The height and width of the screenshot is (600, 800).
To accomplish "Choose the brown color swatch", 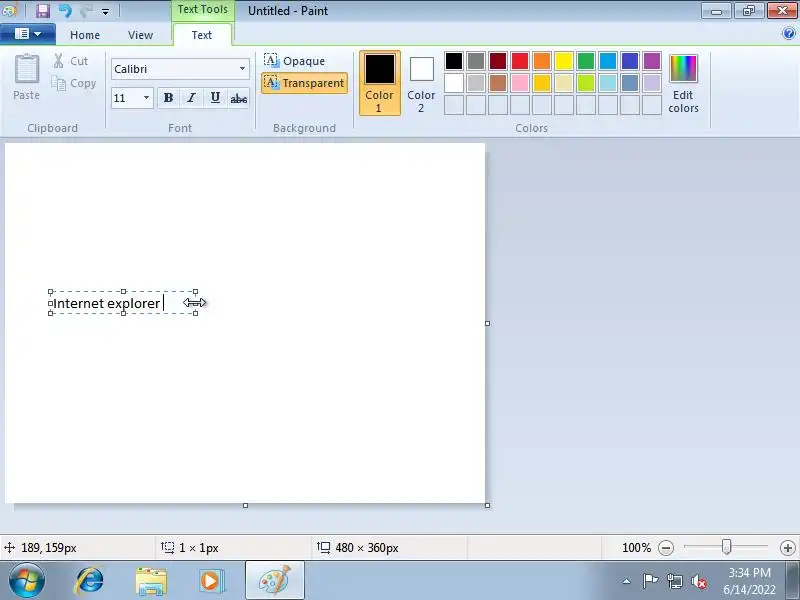I will click(x=497, y=83).
